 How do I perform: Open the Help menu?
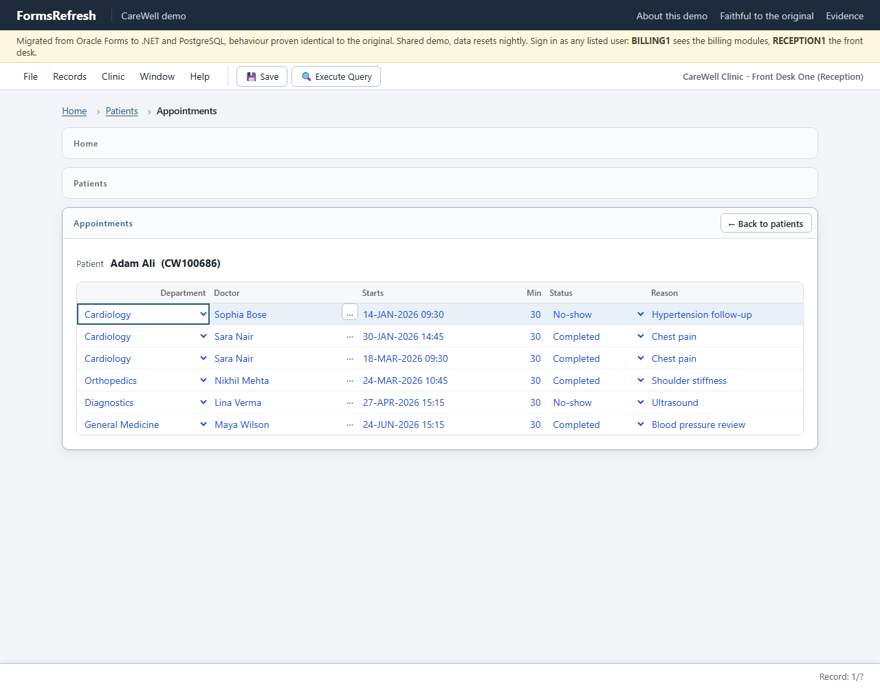click(199, 76)
